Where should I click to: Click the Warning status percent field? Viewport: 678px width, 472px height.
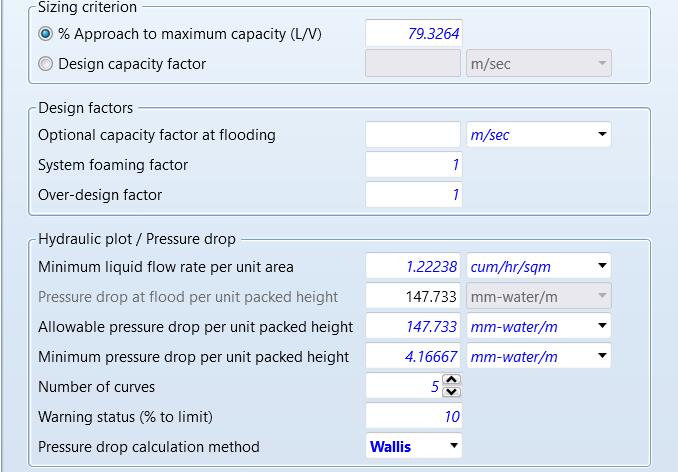[x=413, y=417]
